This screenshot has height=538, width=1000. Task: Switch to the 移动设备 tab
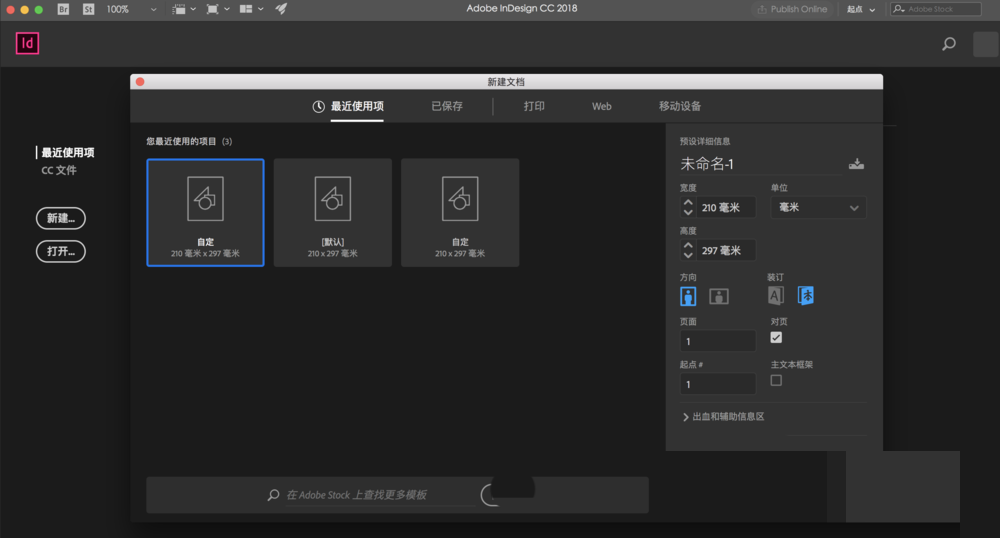[680, 106]
